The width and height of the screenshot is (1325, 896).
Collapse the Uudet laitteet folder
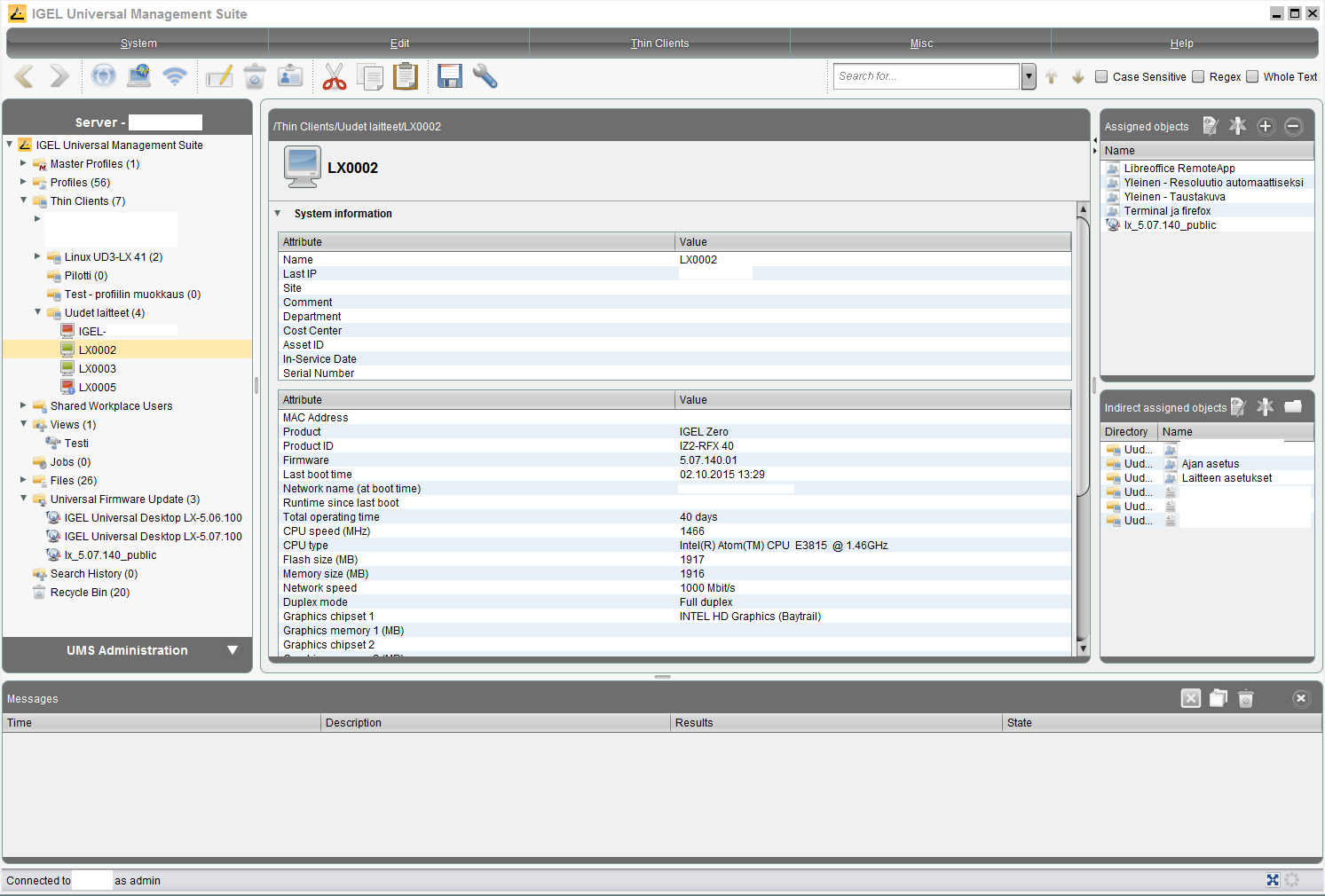point(37,312)
